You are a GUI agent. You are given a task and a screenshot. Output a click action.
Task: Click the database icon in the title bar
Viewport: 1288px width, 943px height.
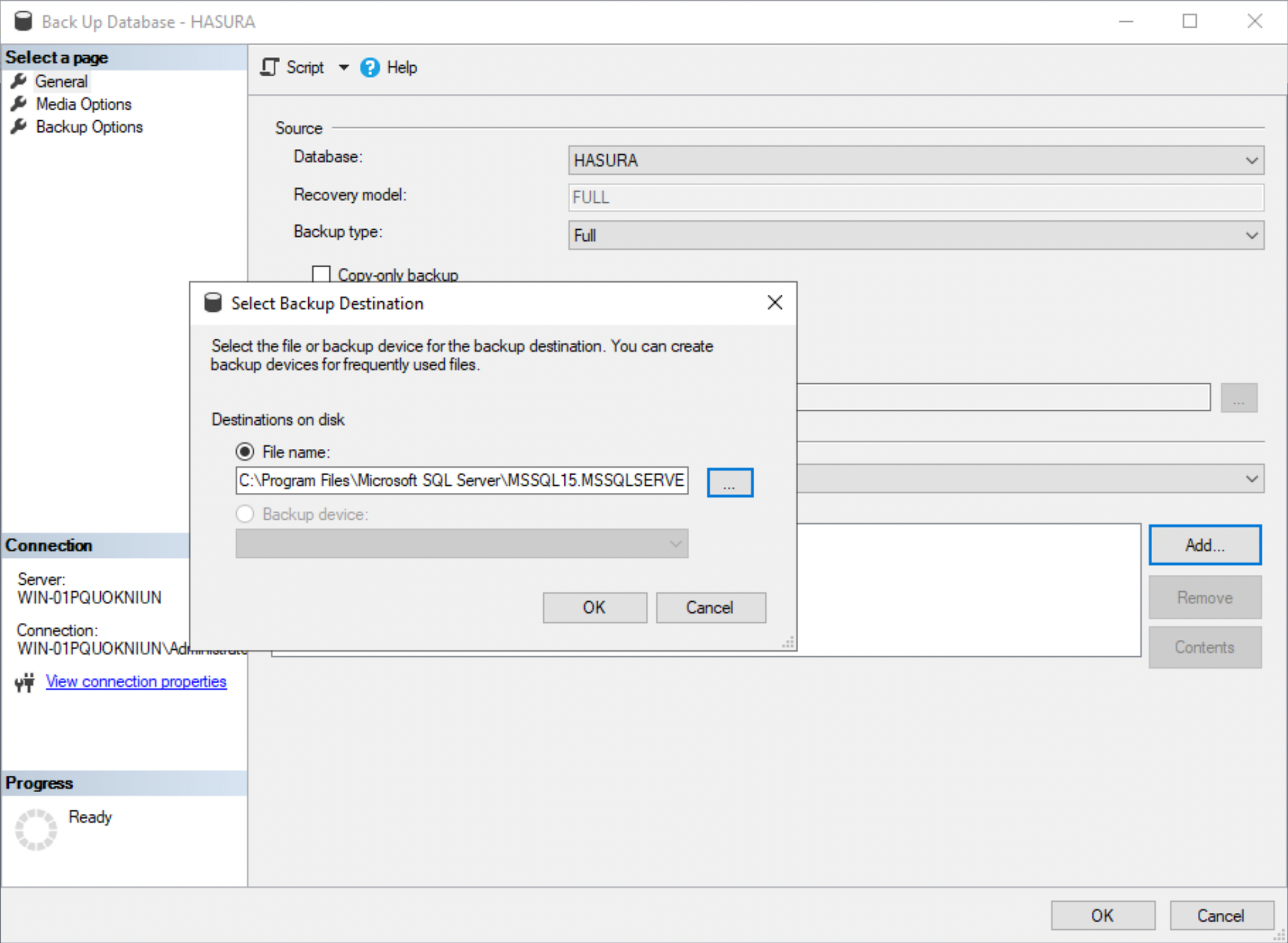click(x=23, y=21)
